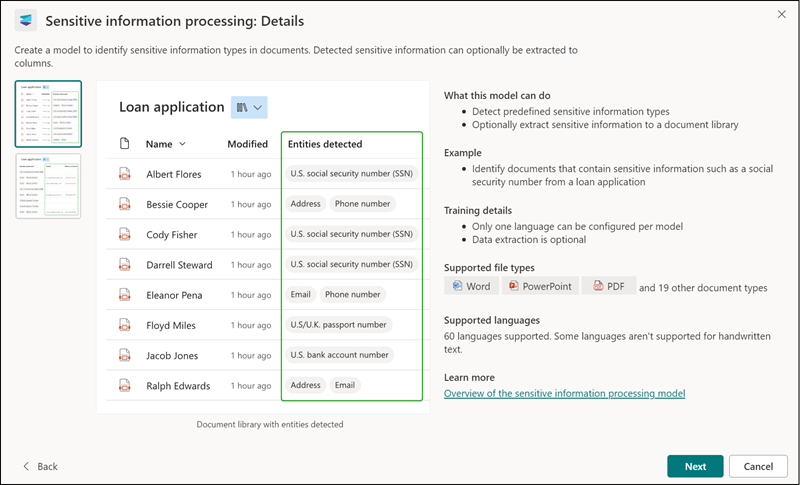
Task: Click the Next button
Action: pos(695,466)
